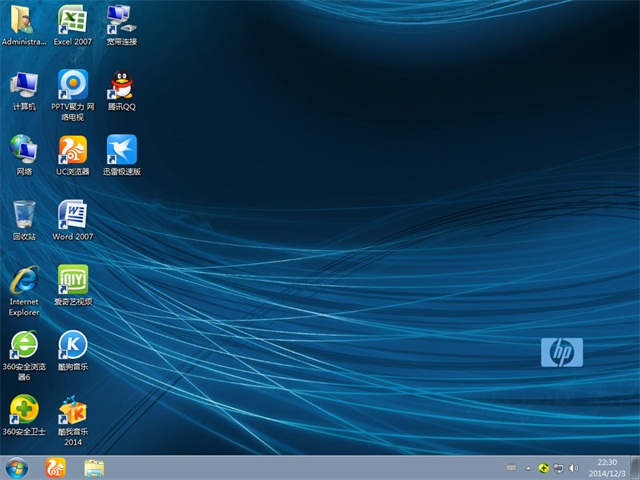The height and width of the screenshot is (480, 640).
Task: Click the UC Browser desktop shortcut
Action: coord(72,150)
